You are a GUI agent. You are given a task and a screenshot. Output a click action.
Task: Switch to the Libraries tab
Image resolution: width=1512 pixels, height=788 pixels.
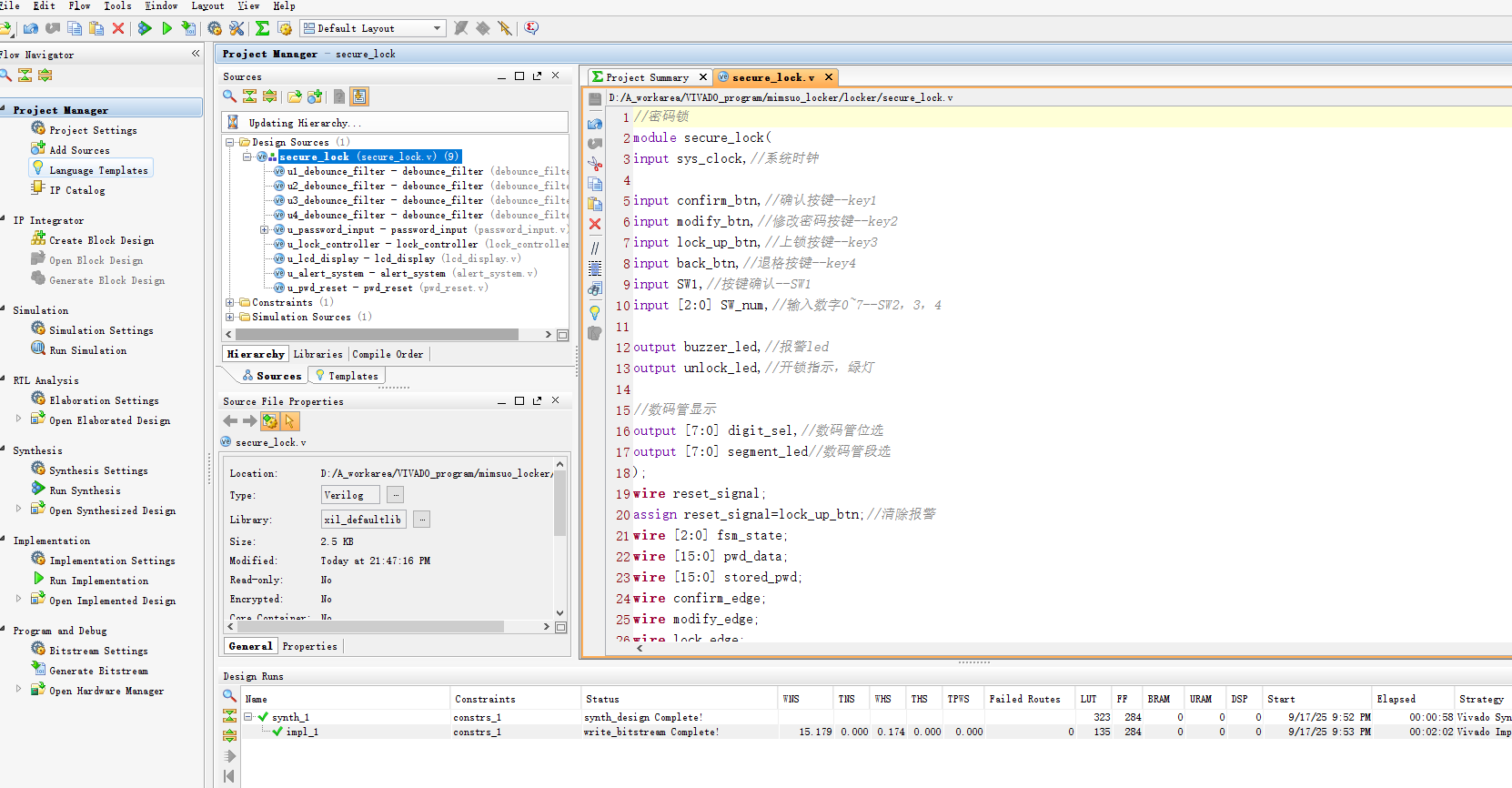pyautogui.click(x=318, y=354)
